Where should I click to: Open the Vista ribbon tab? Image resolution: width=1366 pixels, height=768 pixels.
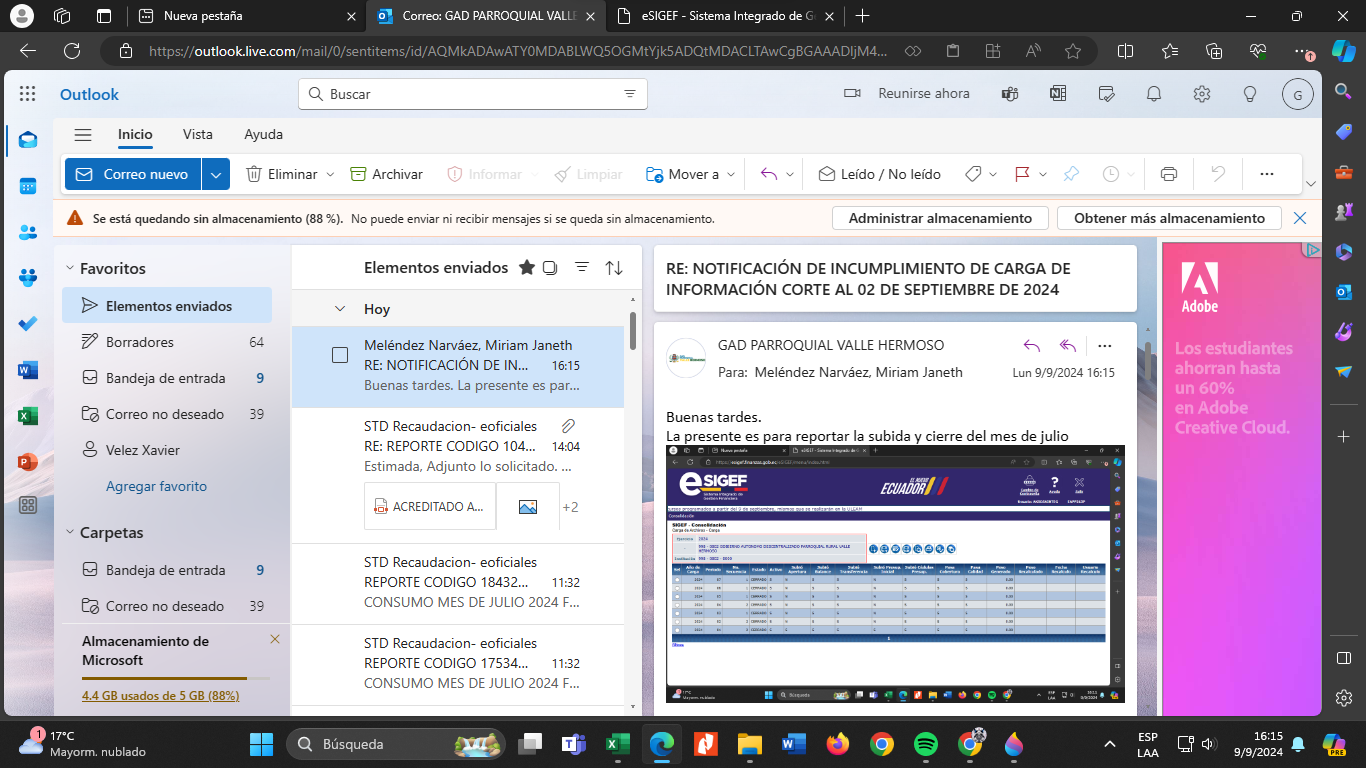(197, 134)
